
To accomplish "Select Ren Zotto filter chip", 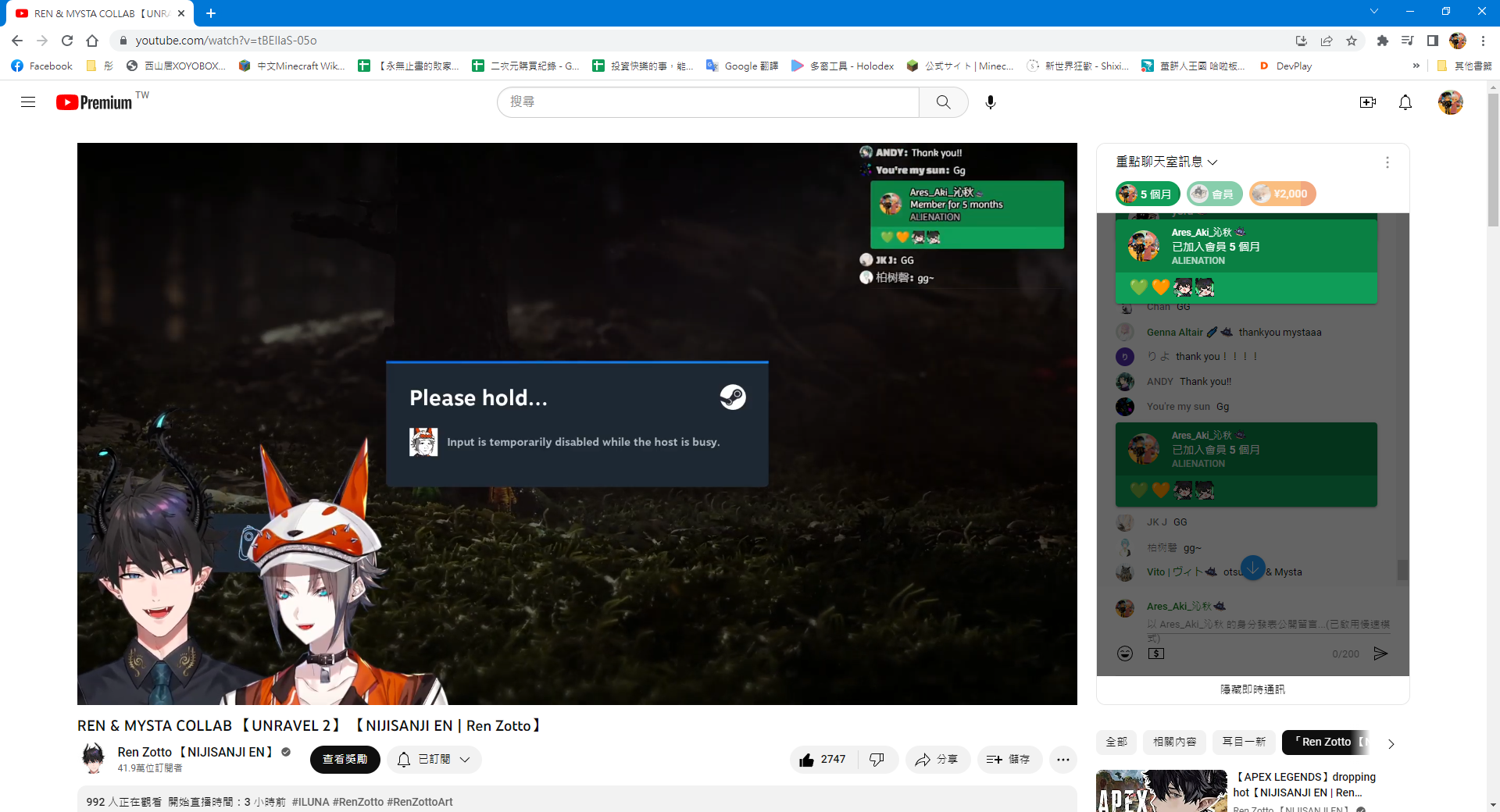I will 1326,742.
